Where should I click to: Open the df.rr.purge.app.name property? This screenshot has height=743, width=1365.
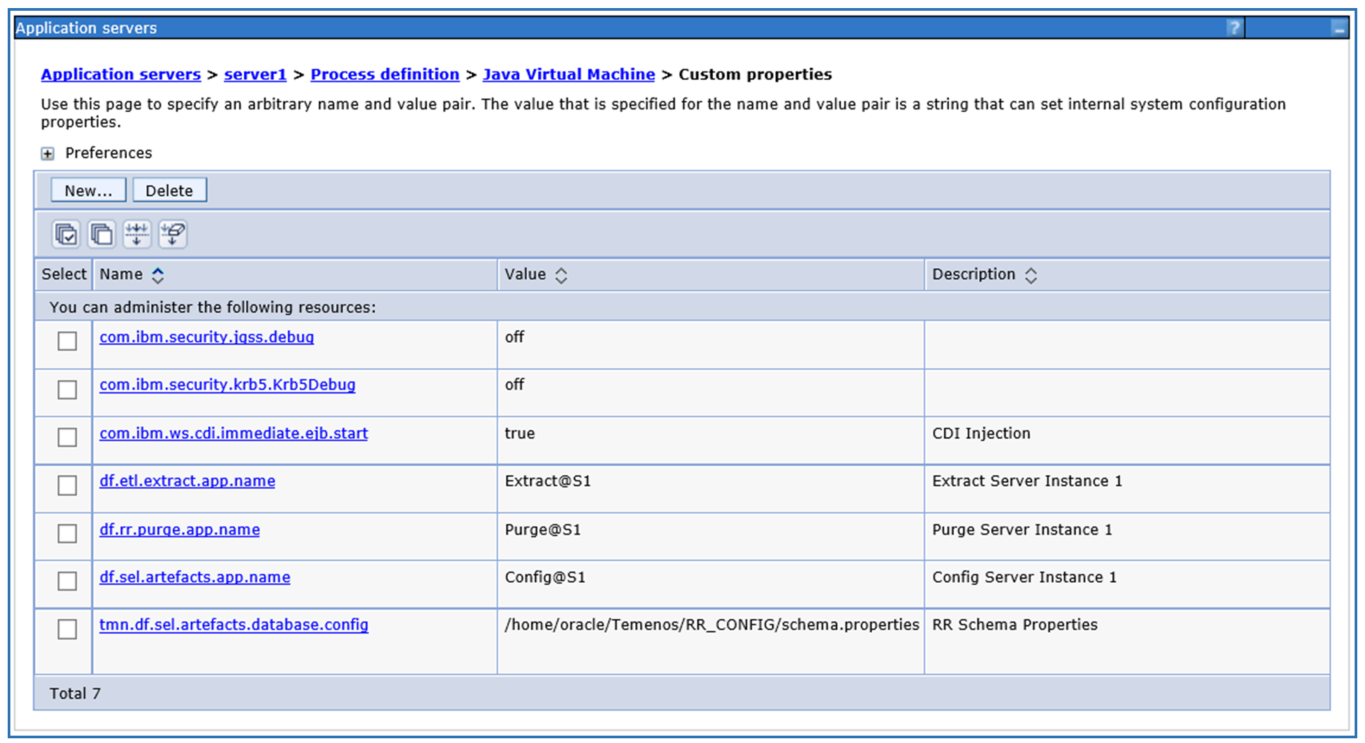point(179,529)
